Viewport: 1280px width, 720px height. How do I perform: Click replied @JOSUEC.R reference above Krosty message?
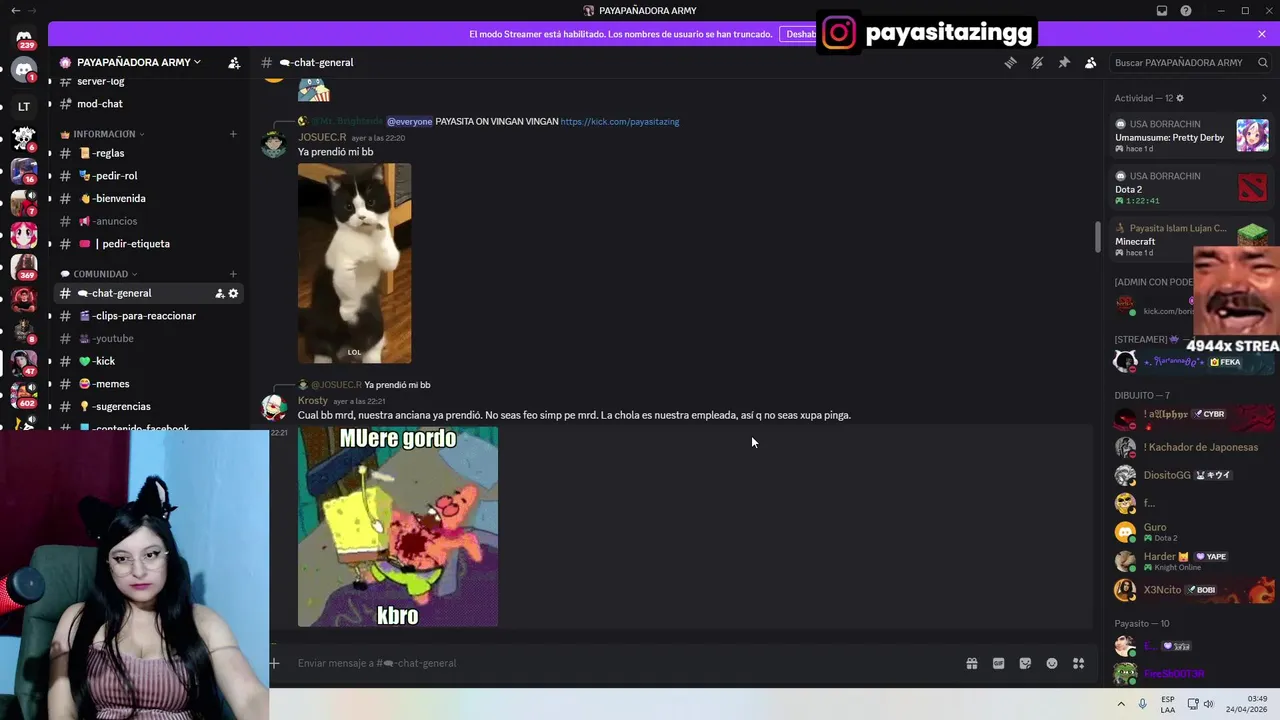point(336,385)
